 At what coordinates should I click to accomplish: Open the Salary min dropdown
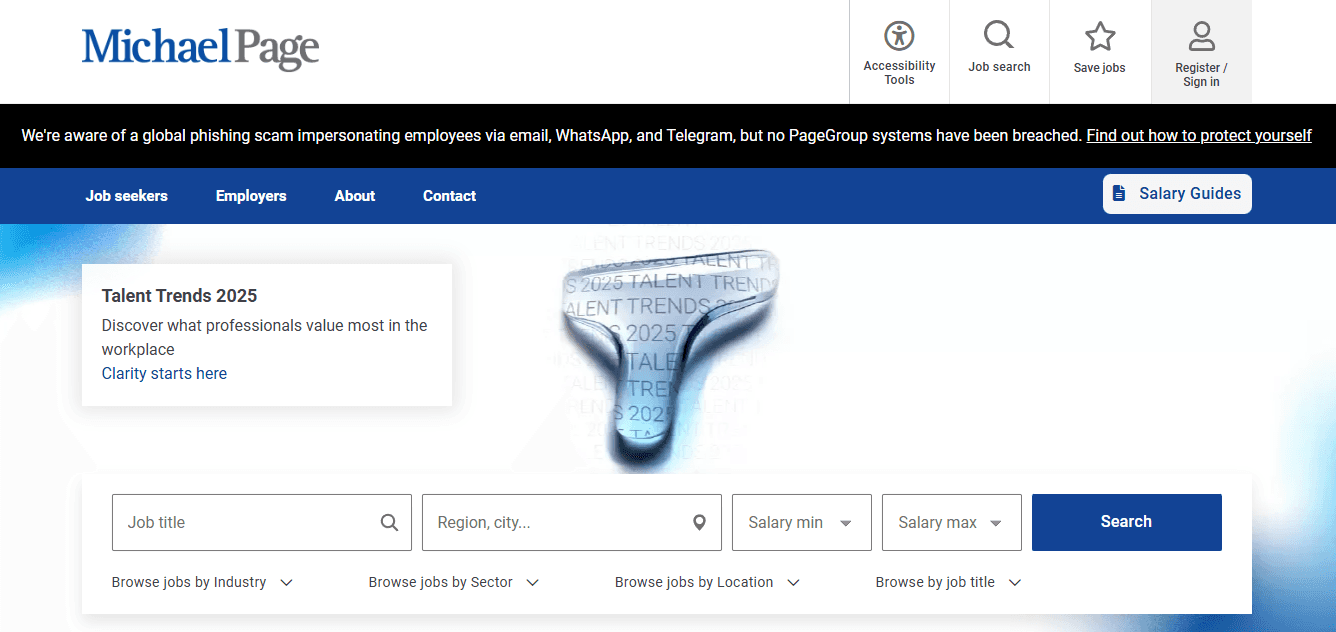[x=802, y=522]
